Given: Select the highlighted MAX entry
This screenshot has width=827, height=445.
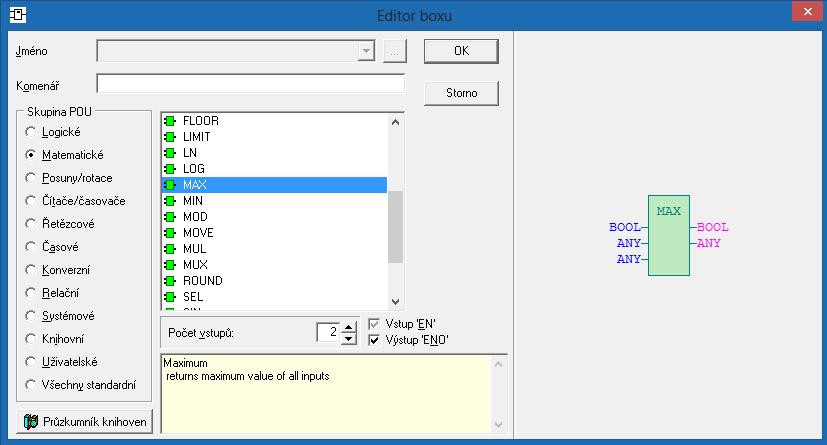Looking at the screenshot, I should coord(274,185).
